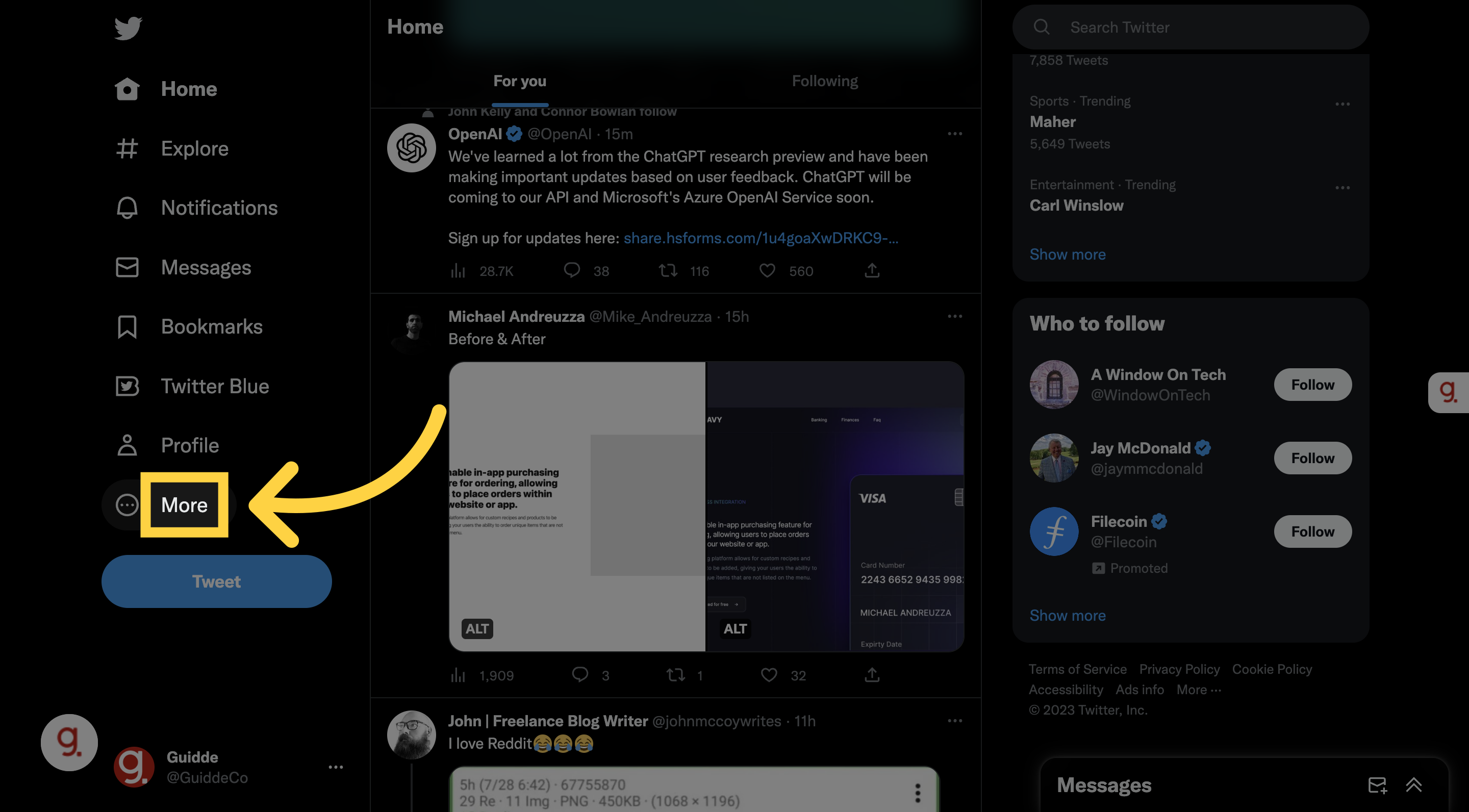Click the highlighted More menu icon
This screenshot has height=812, width=1469.
pyautogui.click(x=126, y=504)
